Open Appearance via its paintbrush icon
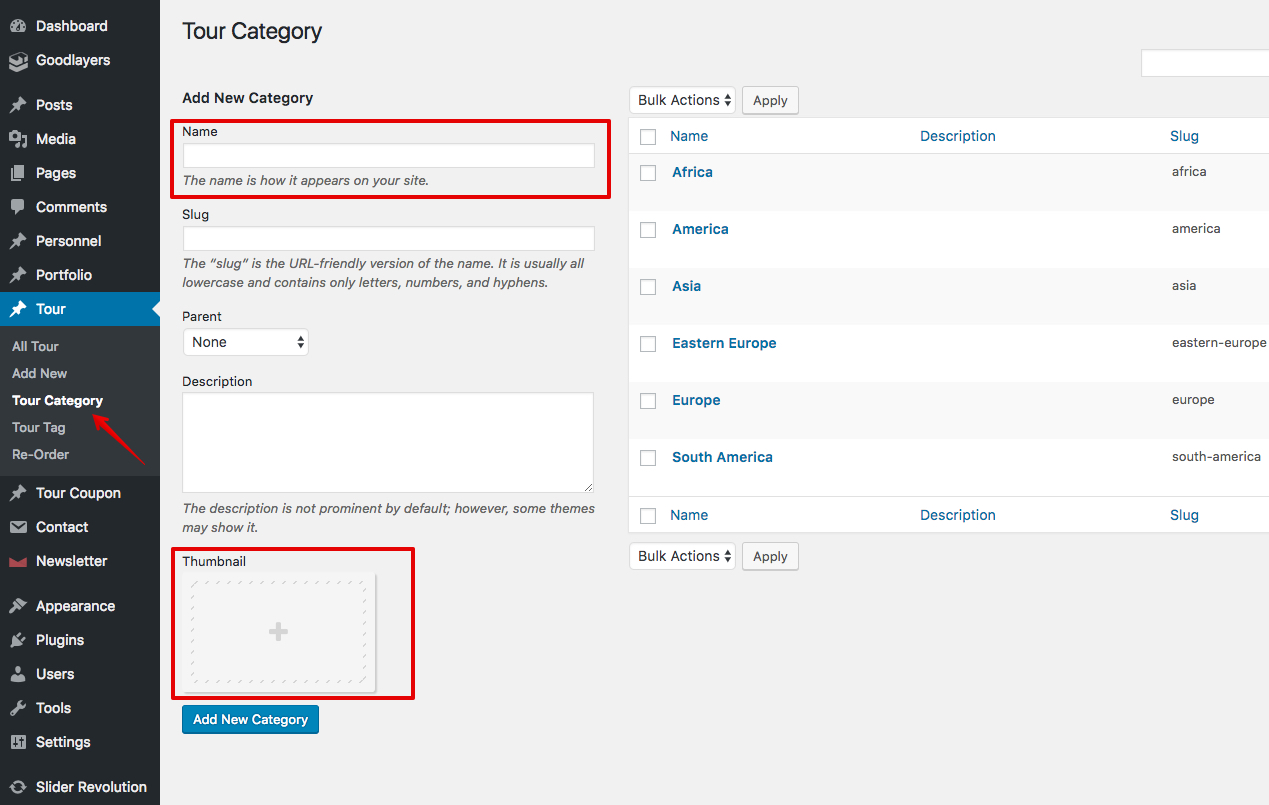The width and height of the screenshot is (1269, 805). point(18,606)
